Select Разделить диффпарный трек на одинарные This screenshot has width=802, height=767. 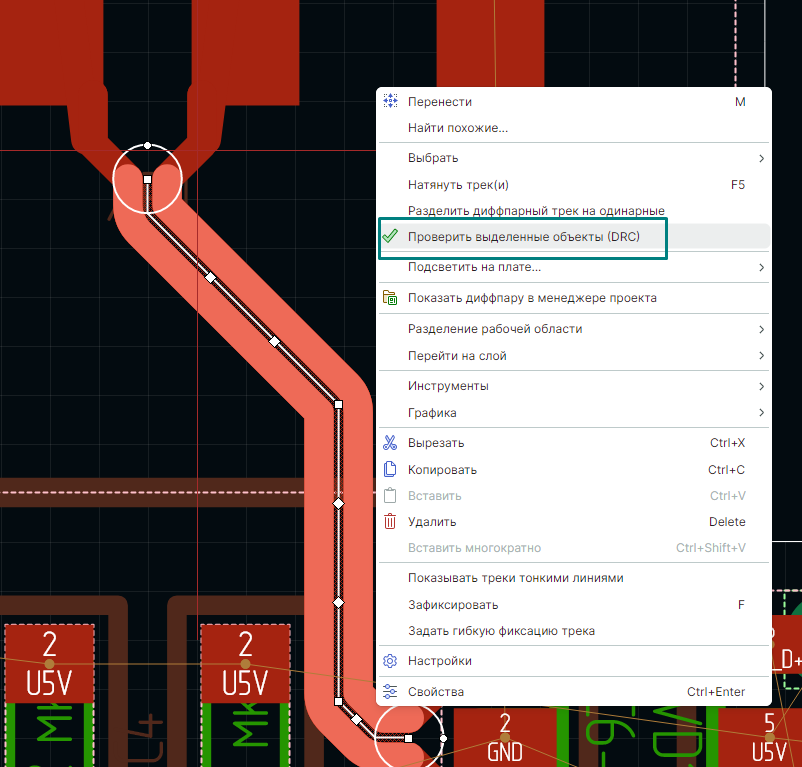click(536, 211)
